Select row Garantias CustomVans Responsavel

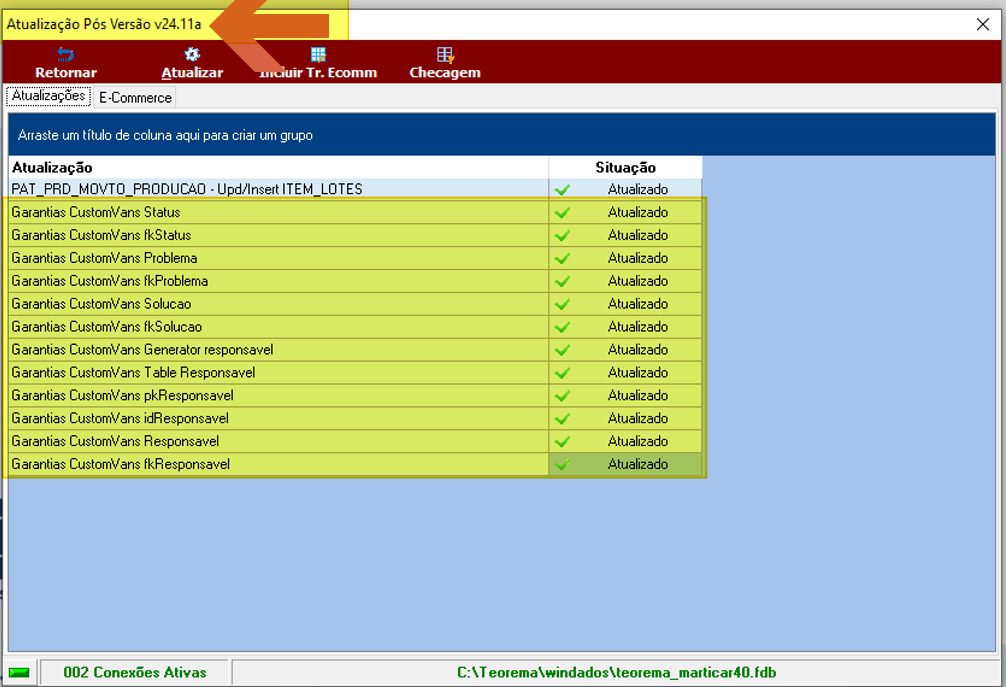[355, 441]
